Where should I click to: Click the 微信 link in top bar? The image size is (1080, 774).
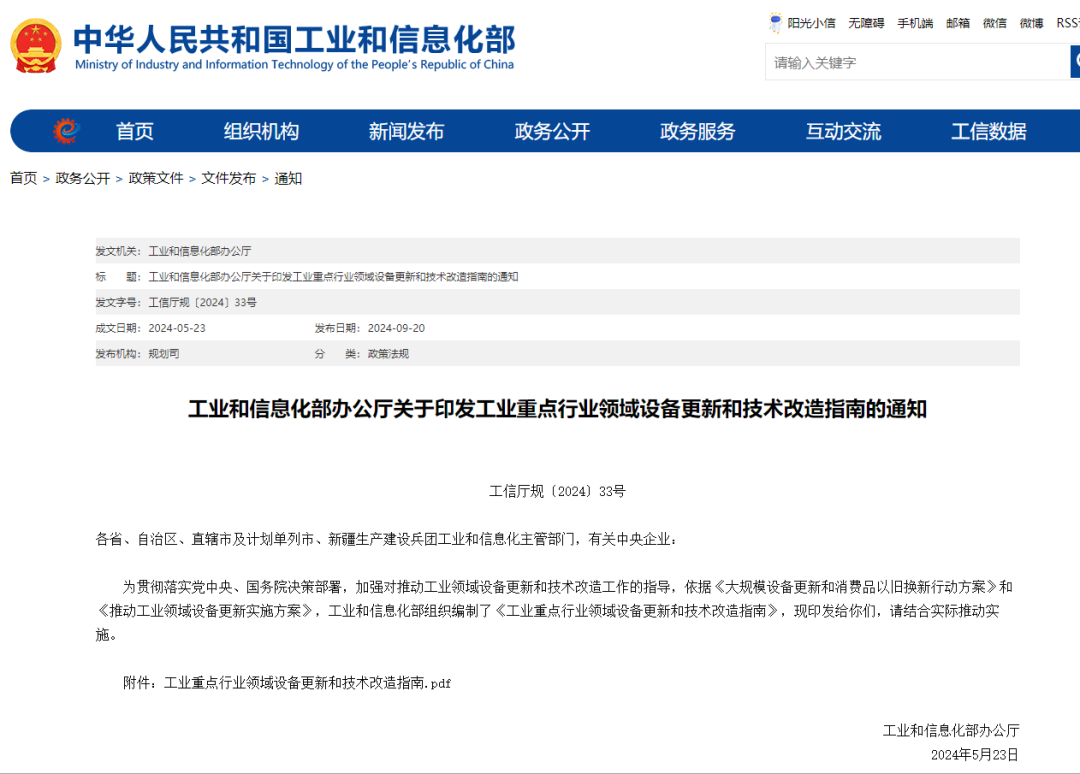tap(994, 23)
